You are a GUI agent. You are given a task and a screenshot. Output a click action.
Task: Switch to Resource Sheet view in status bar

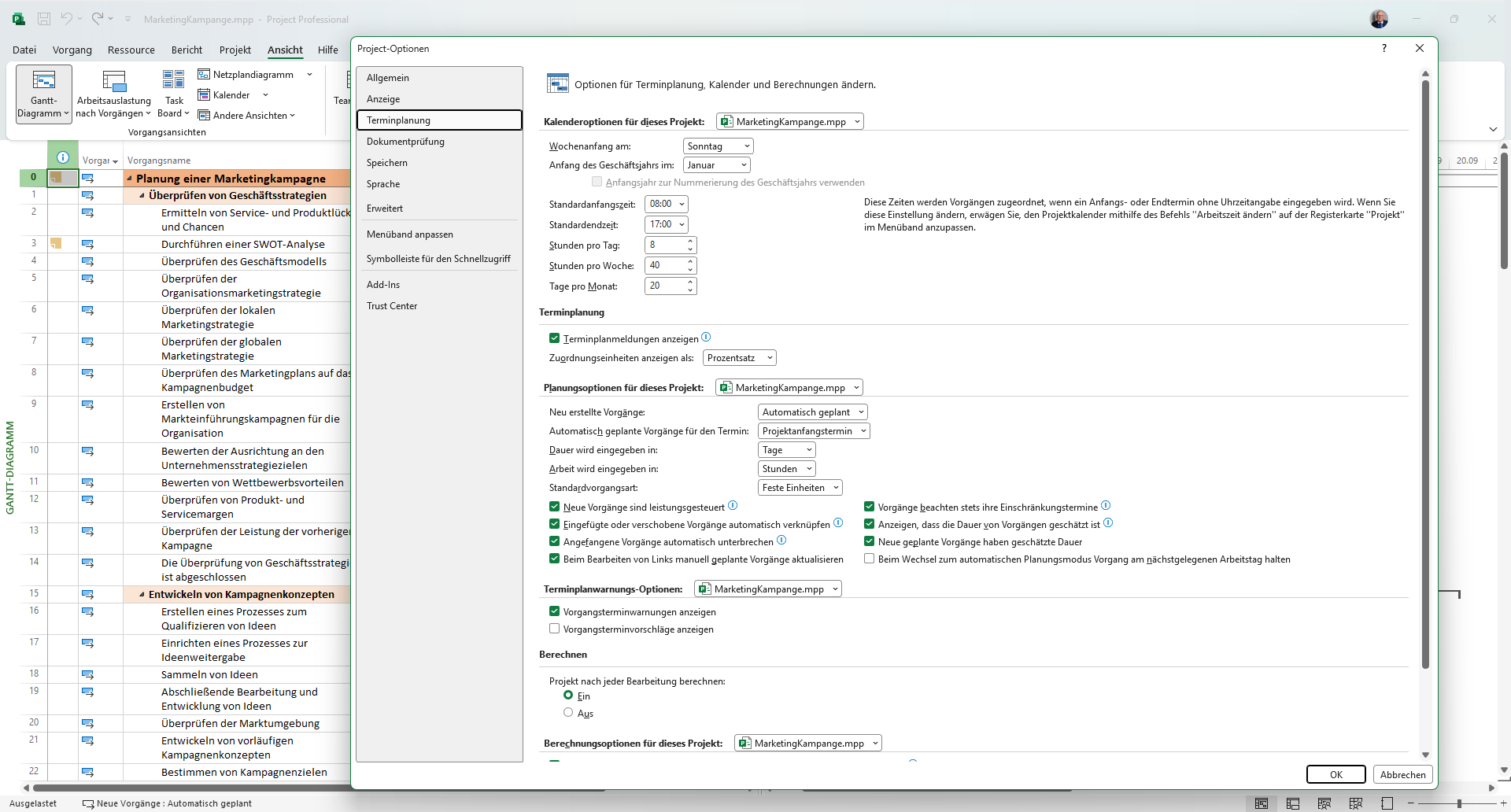(x=1356, y=803)
